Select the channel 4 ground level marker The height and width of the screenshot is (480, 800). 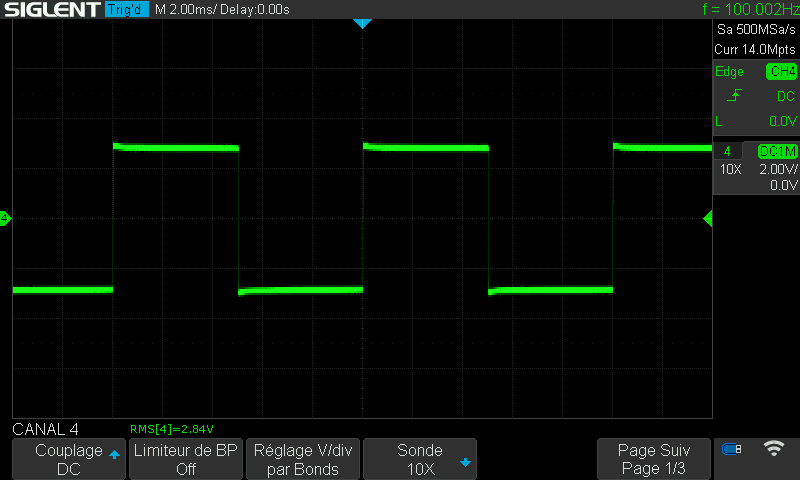5,218
